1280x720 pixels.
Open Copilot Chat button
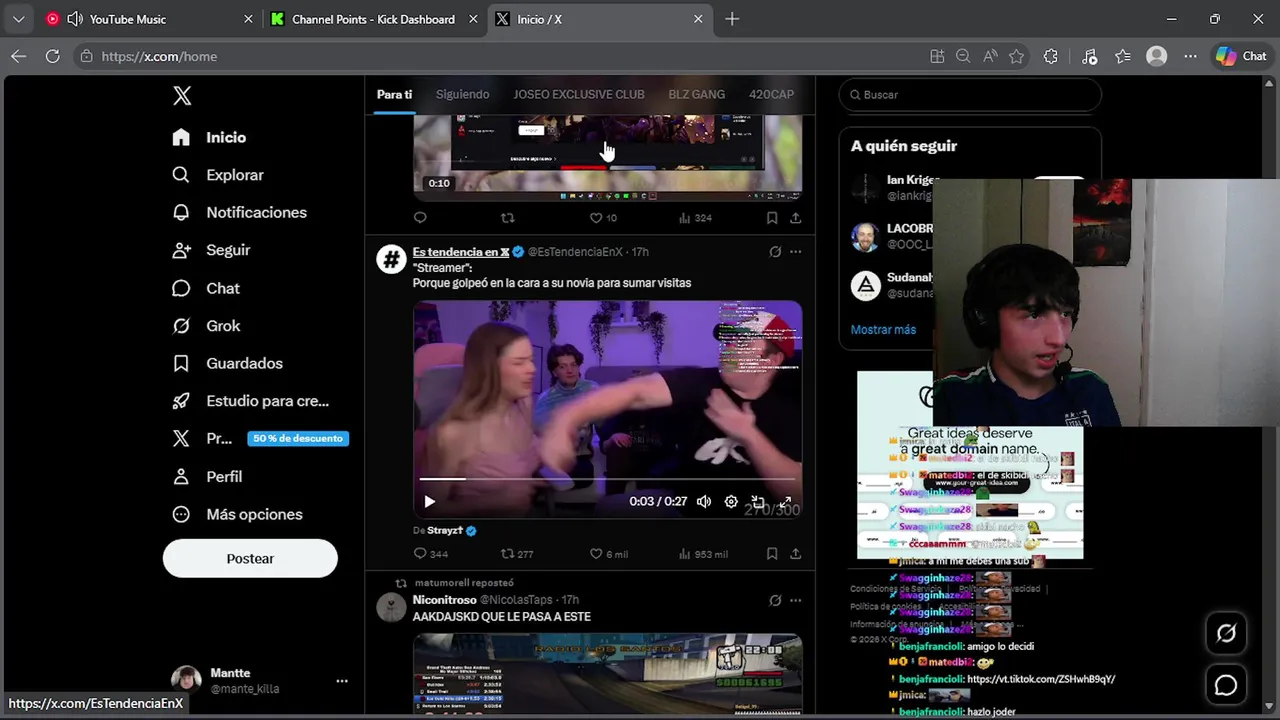point(1241,56)
